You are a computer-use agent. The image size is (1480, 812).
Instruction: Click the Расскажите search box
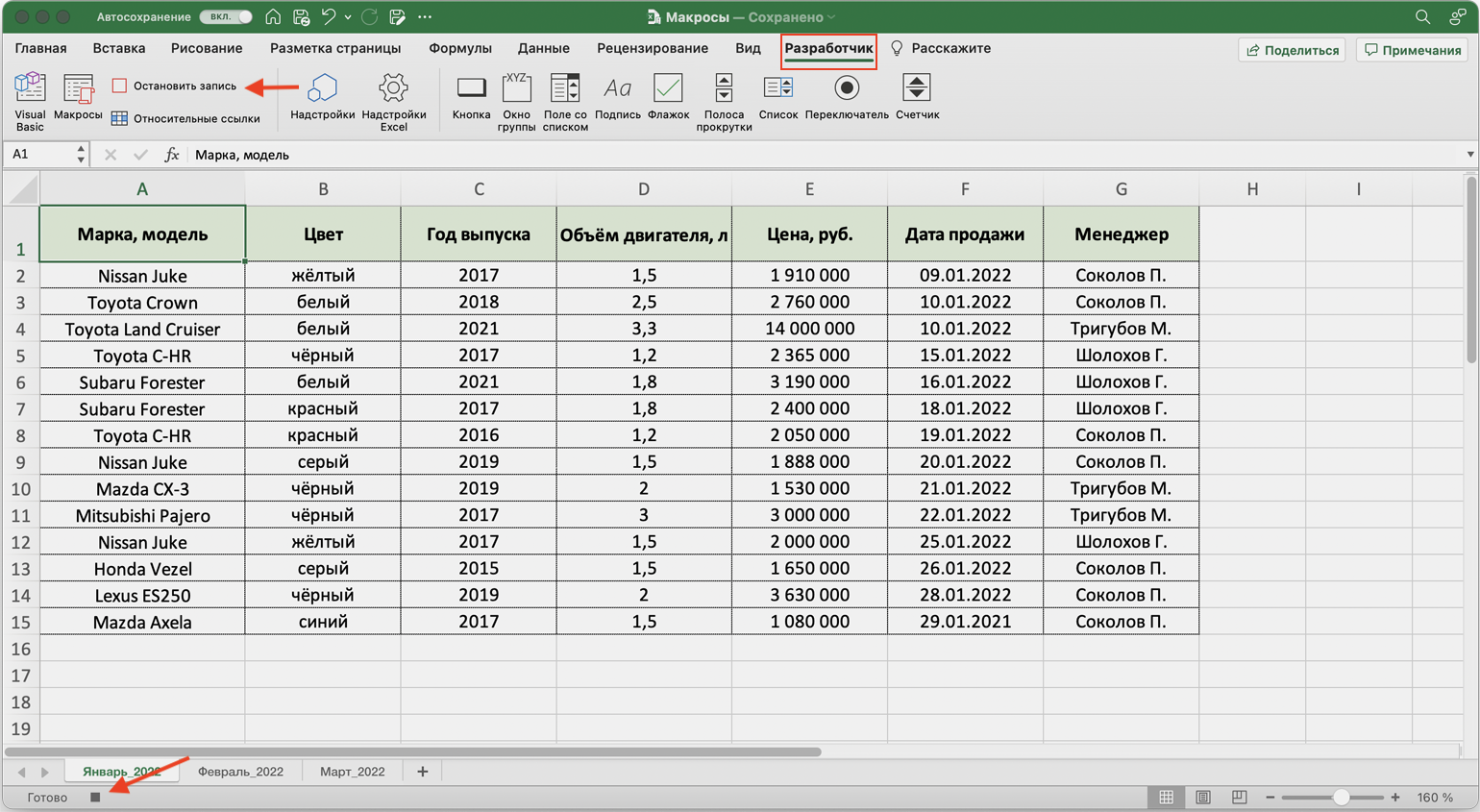(941, 48)
